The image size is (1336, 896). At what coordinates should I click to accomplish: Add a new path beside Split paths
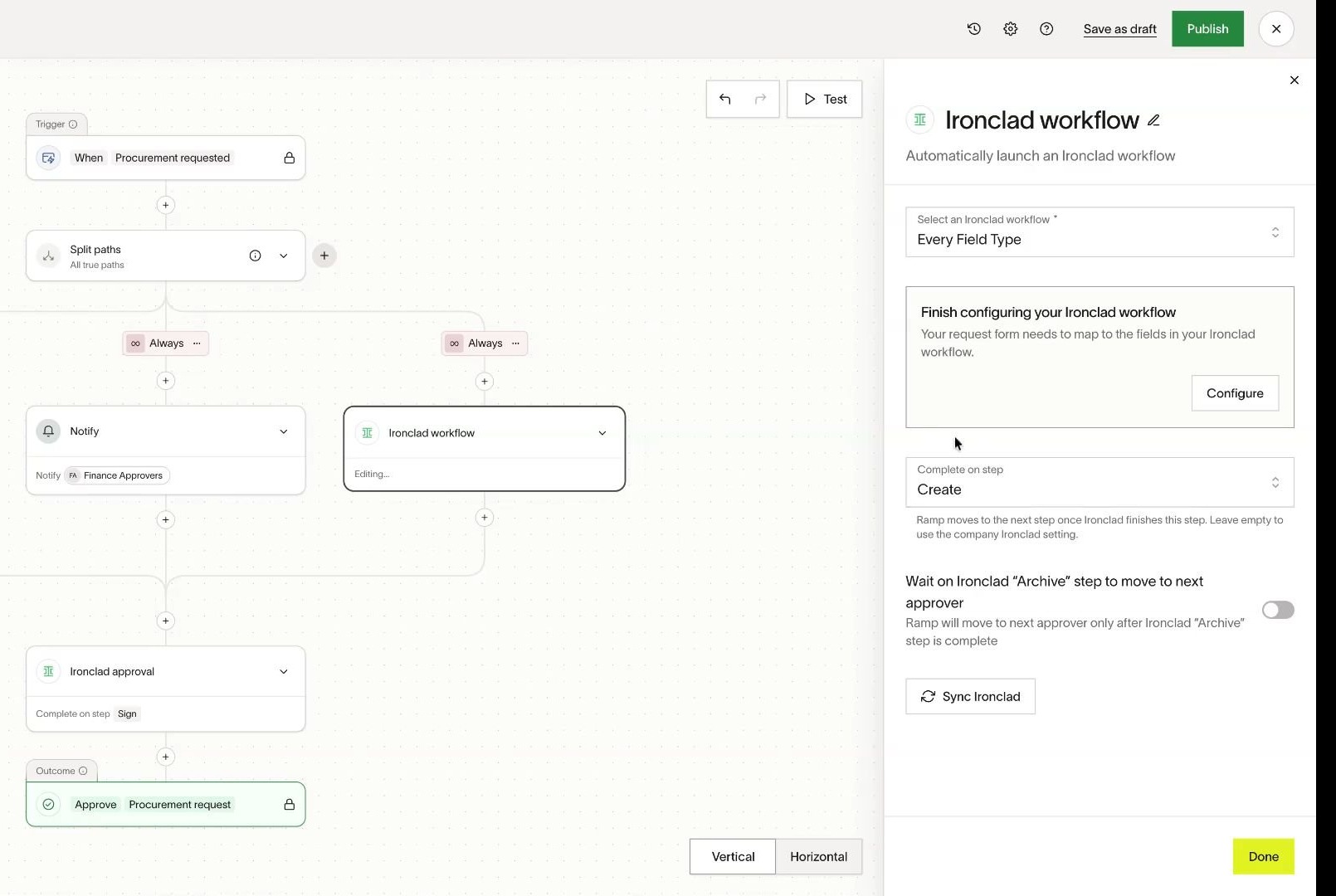pyautogui.click(x=324, y=256)
